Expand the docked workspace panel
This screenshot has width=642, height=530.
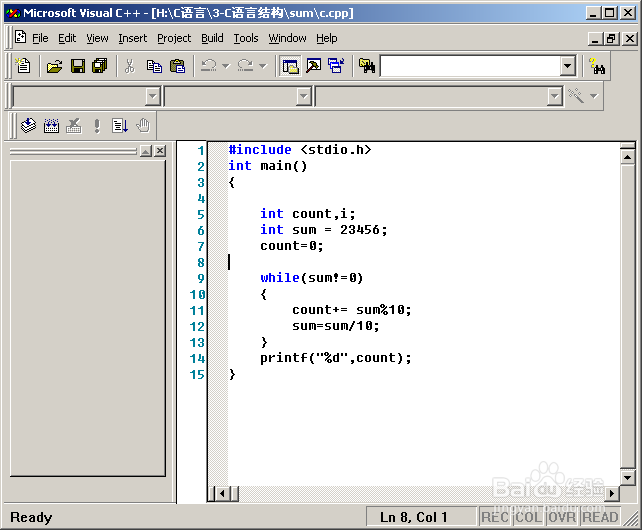pyautogui.click(x=146, y=151)
